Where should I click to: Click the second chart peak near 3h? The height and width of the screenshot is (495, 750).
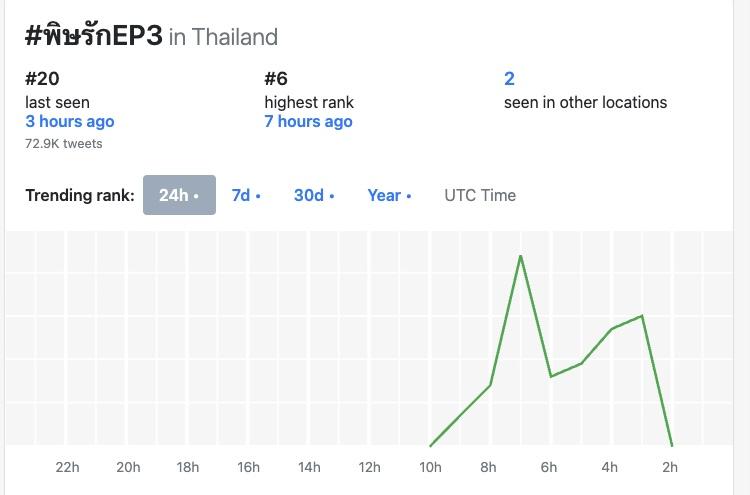pyautogui.click(x=642, y=316)
